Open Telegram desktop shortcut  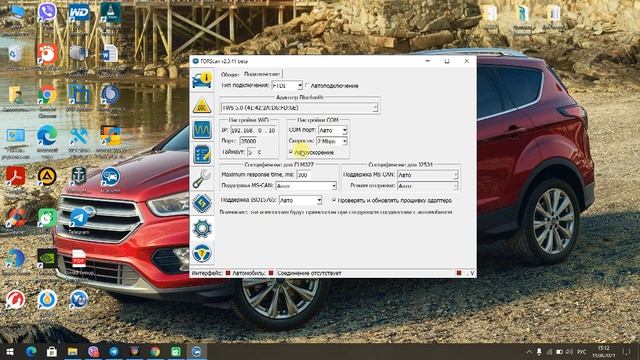click(x=78, y=217)
